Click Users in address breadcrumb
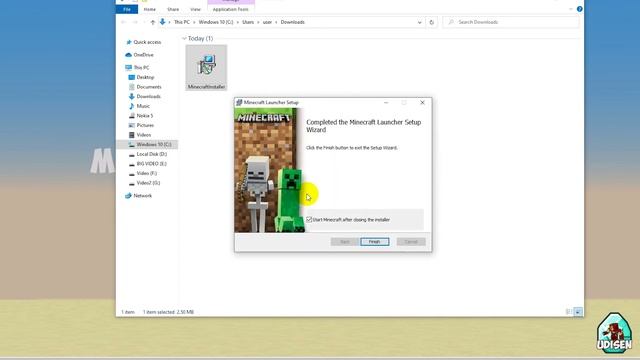This screenshot has height=360, width=640. [x=248, y=22]
